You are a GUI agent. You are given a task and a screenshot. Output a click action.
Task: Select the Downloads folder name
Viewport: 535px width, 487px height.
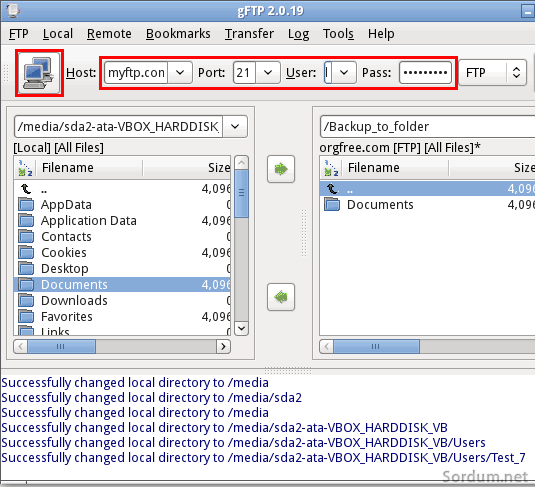[x=74, y=301]
